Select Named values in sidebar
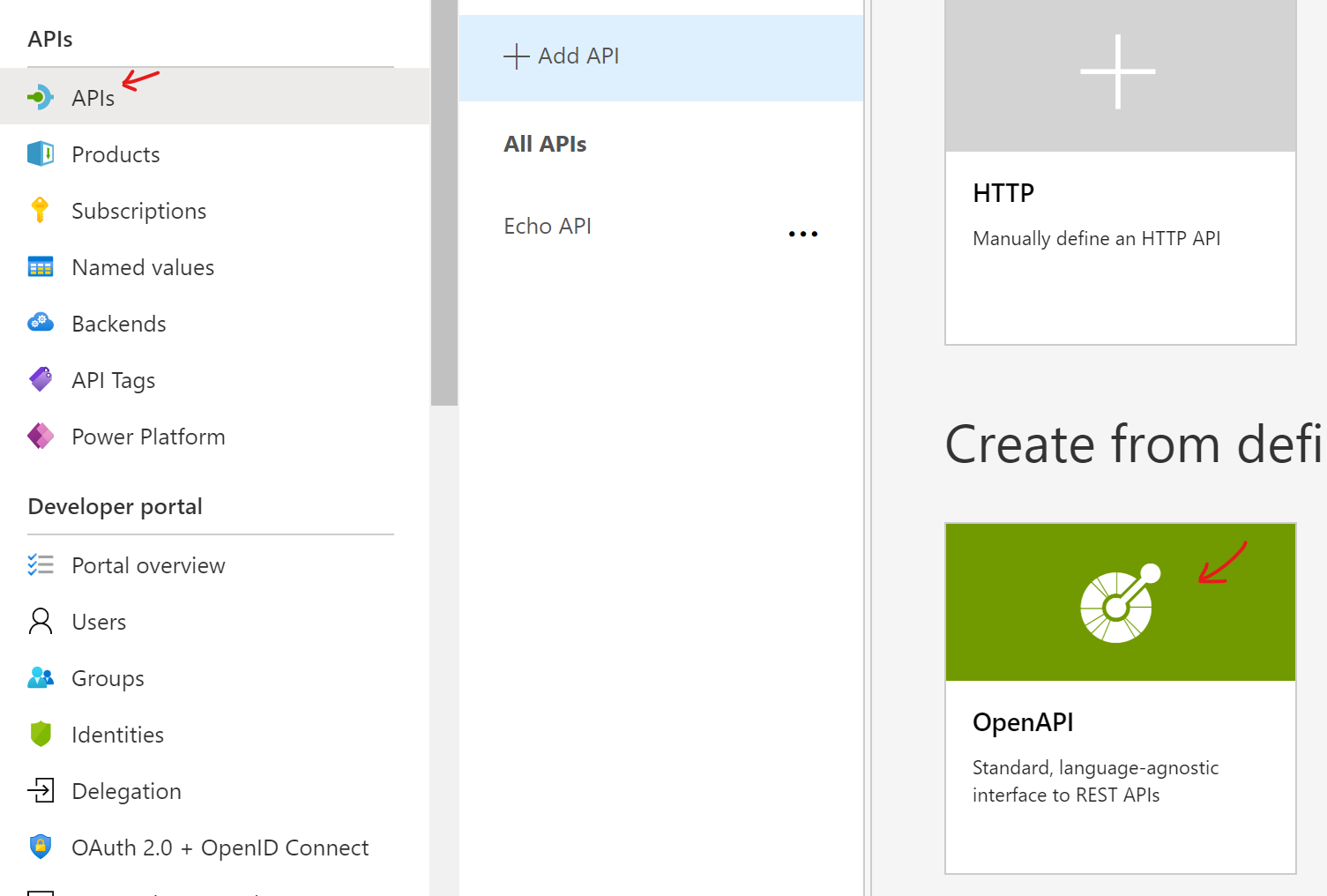The width and height of the screenshot is (1327, 896). (x=215, y=266)
